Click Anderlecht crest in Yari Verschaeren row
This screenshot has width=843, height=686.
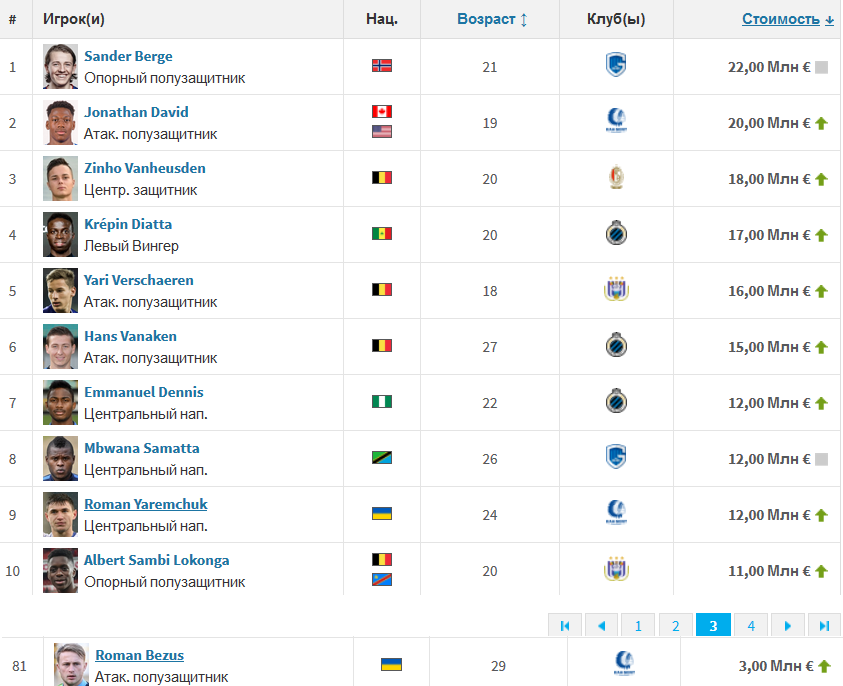coord(616,290)
